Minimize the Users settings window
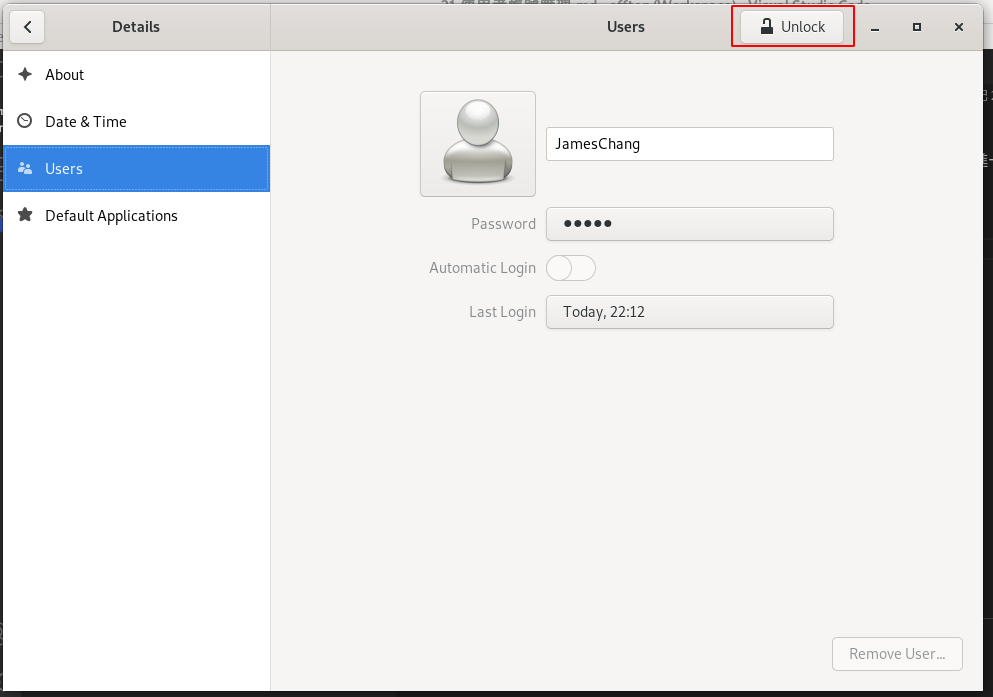 (875, 27)
